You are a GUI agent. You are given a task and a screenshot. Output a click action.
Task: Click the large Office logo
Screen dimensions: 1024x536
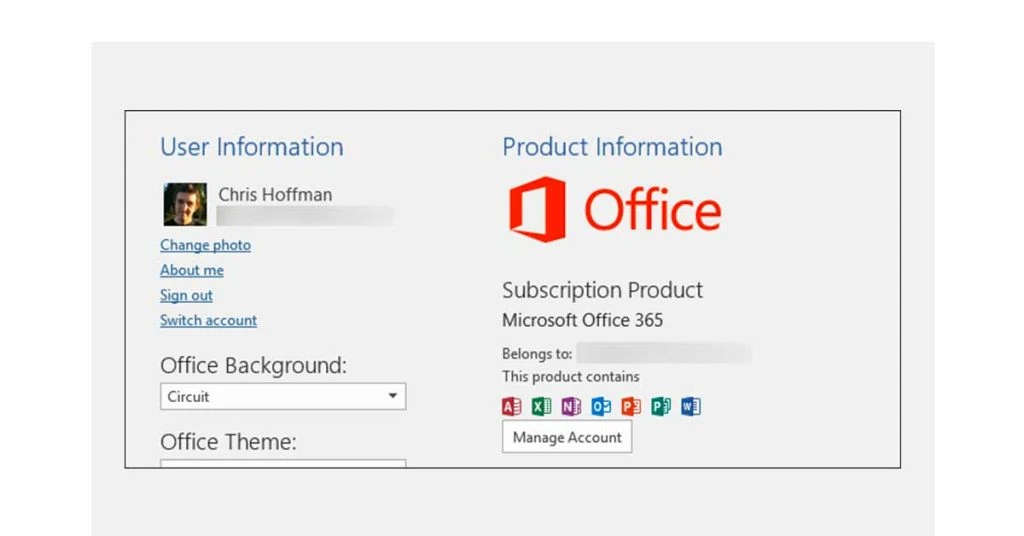[614, 210]
